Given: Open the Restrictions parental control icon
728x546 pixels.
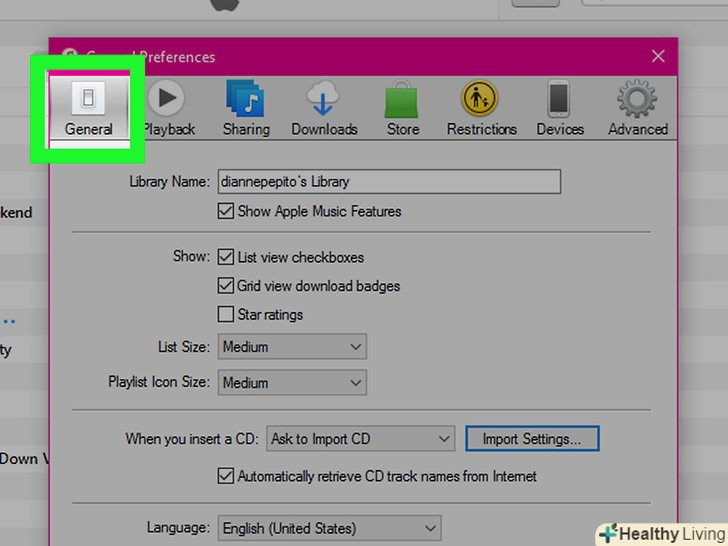Looking at the screenshot, I should pyautogui.click(x=480, y=98).
